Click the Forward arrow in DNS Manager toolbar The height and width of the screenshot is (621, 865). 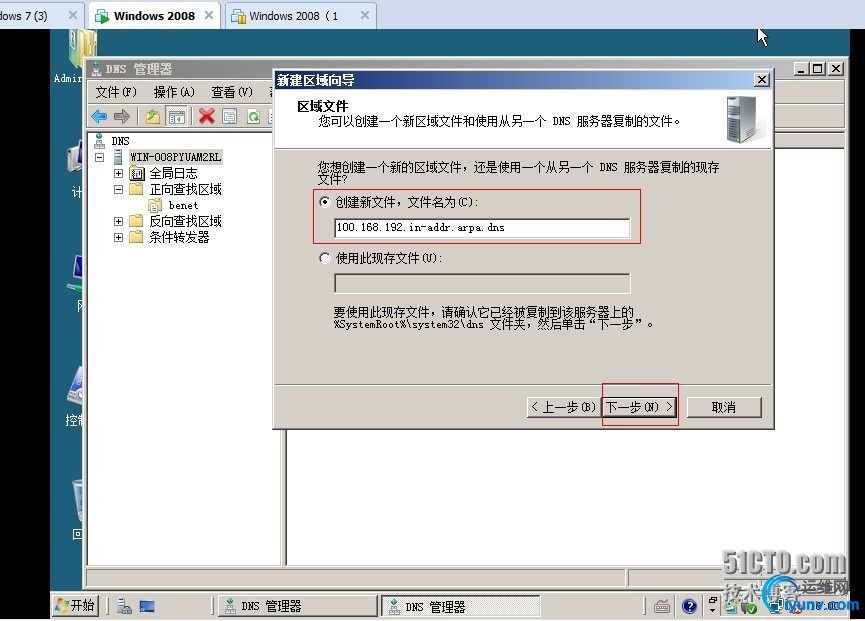point(121,116)
